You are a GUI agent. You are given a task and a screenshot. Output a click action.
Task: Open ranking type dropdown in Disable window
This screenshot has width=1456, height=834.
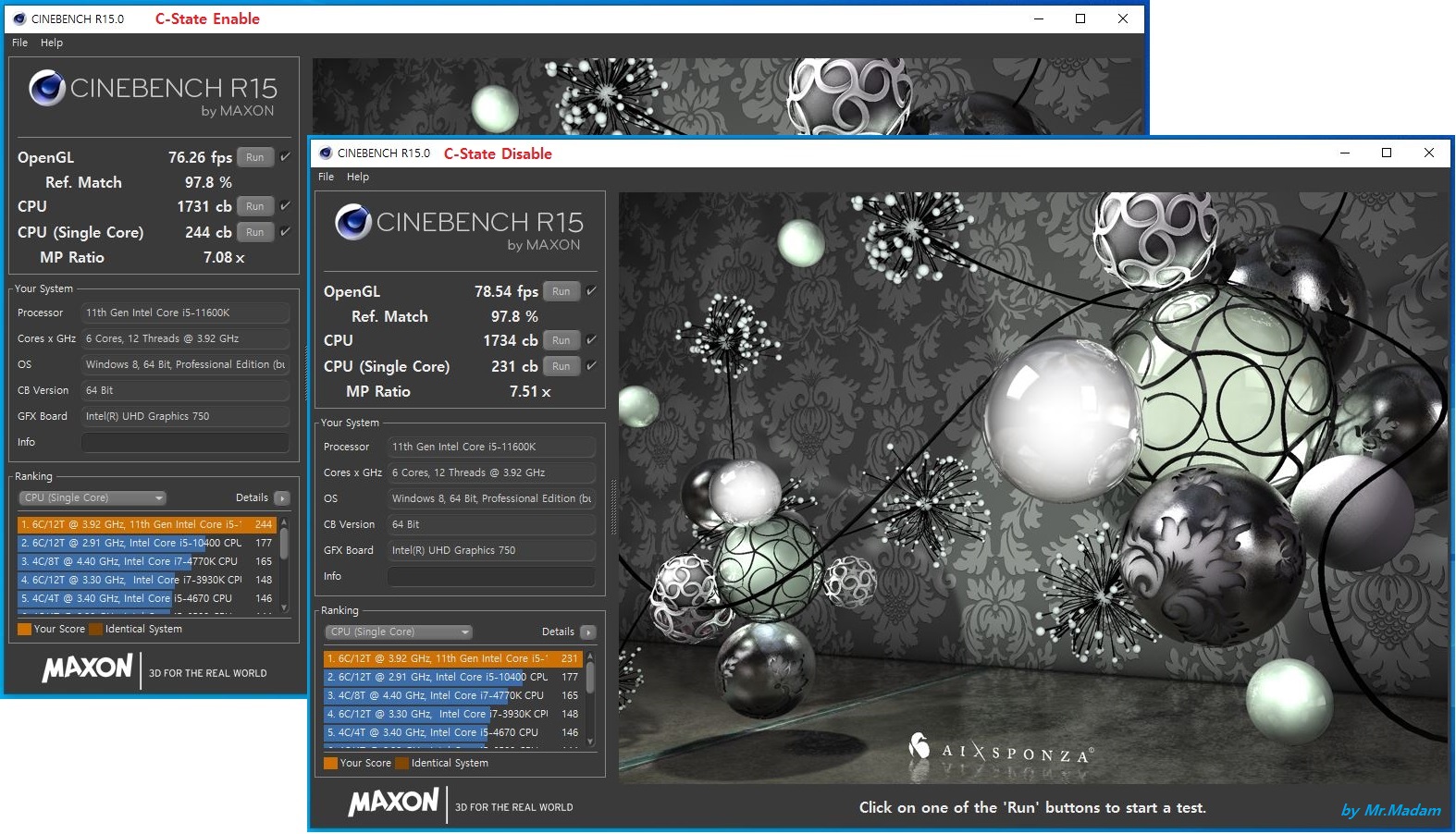(399, 632)
